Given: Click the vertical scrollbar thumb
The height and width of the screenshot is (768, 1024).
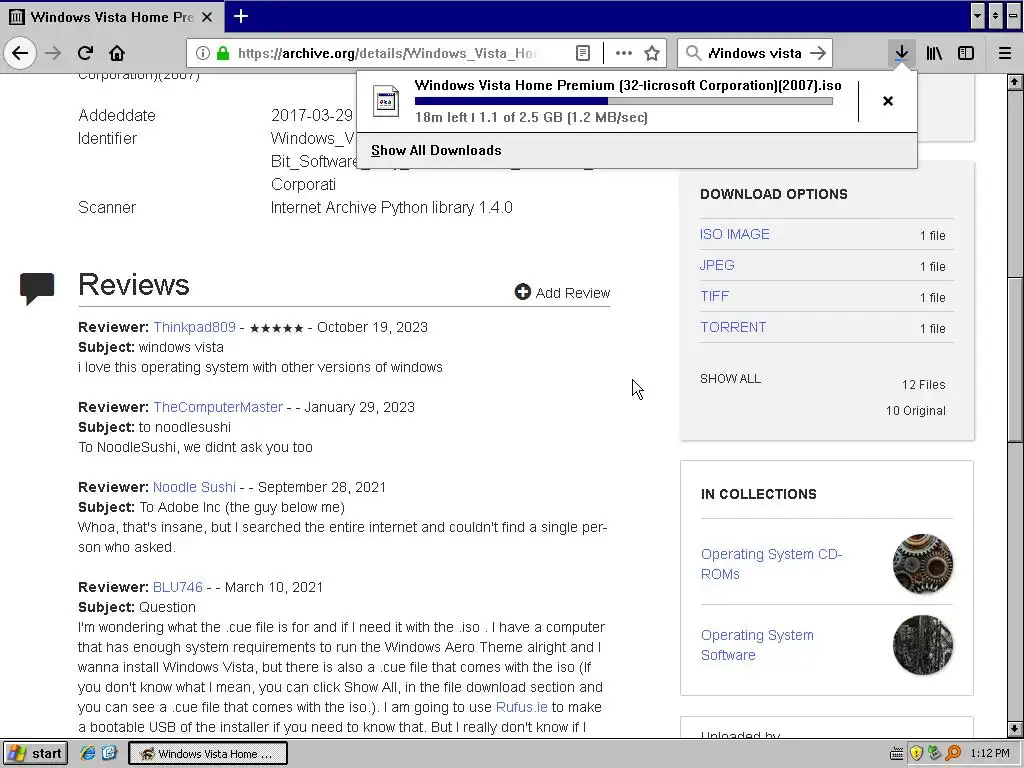Looking at the screenshot, I should [x=1014, y=359].
